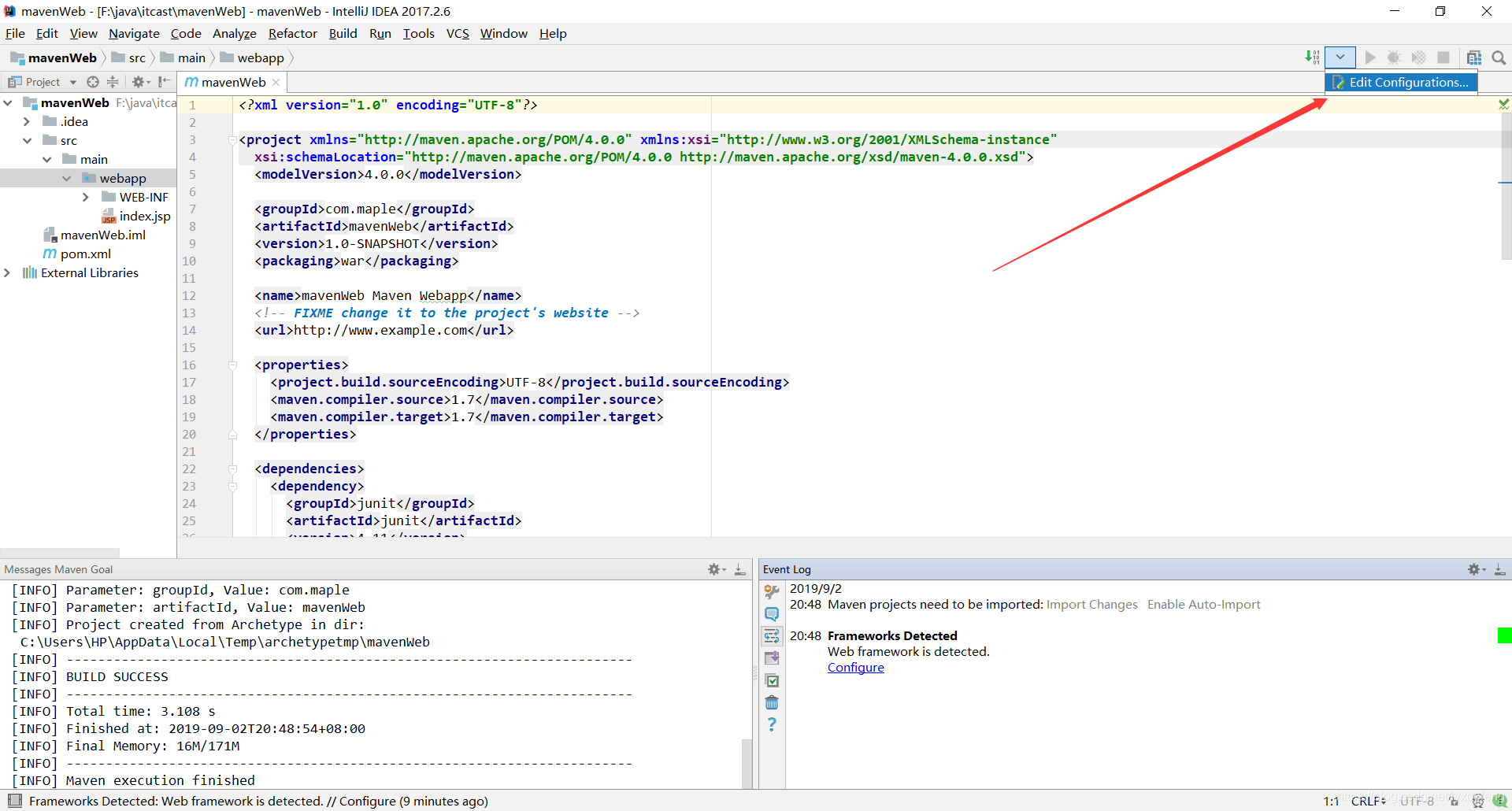Click the Event Log wrench settings icon
Image resolution: width=1512 pixels, height=811 pixels.
(772, 591)
